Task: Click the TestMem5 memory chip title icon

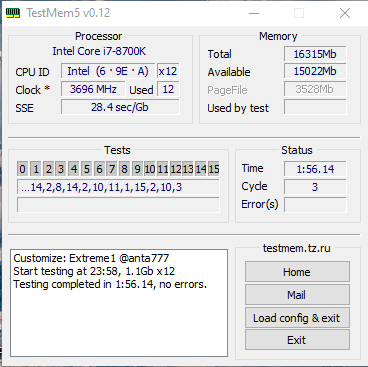Action: tap(13, 13)
